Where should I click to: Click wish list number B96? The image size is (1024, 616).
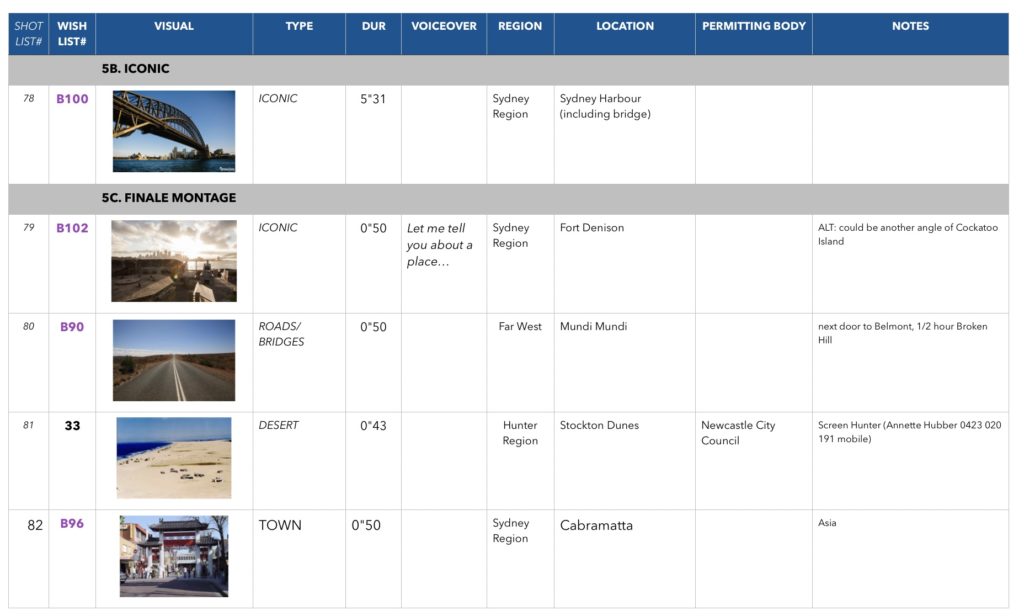click(72, 523)
